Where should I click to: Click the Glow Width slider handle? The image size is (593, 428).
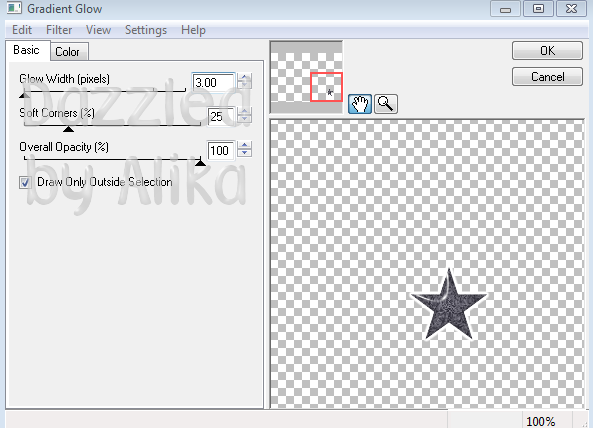[x=25, y=95]
